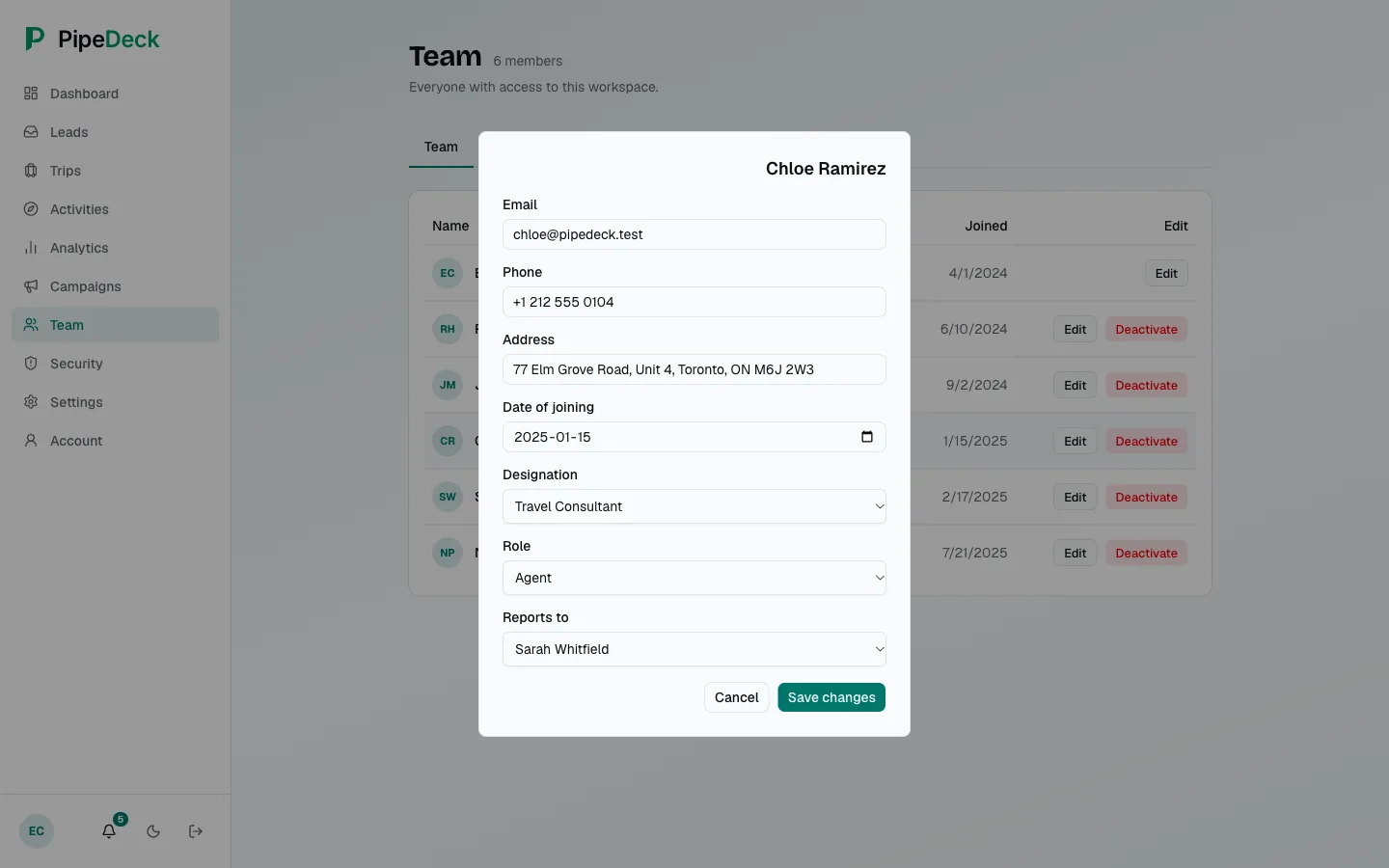Deactivate the member who joined 1/15/2025
1389x868 pixels.
point(1146,441)
